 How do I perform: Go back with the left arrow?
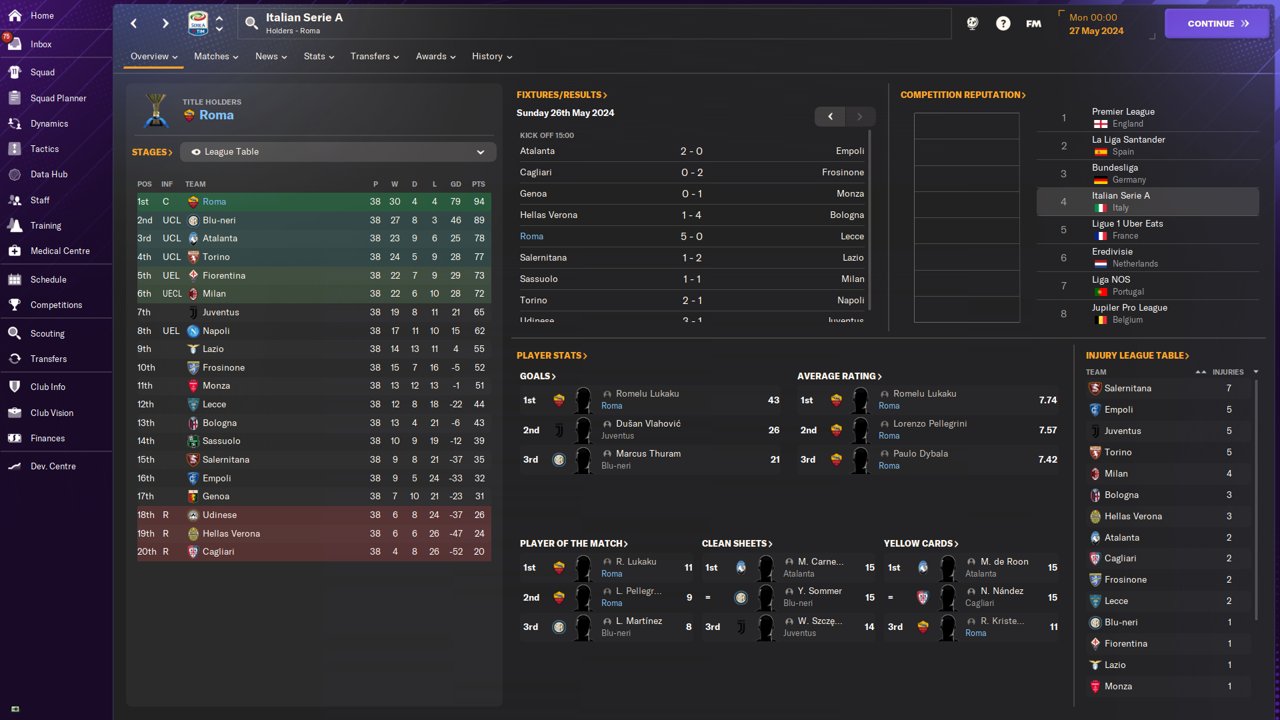point(134,23)
